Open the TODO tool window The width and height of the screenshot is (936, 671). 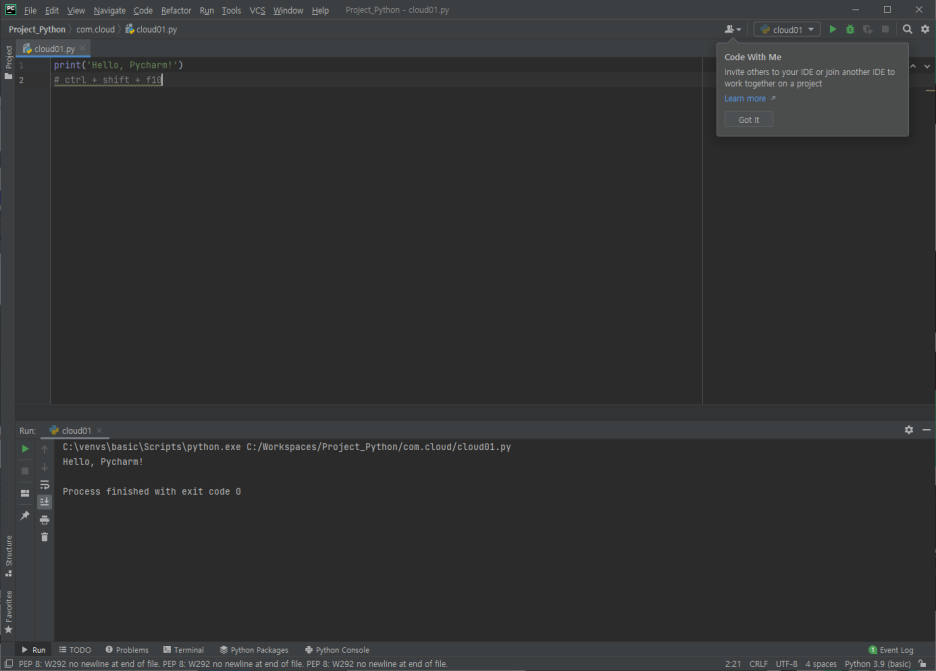75,650
